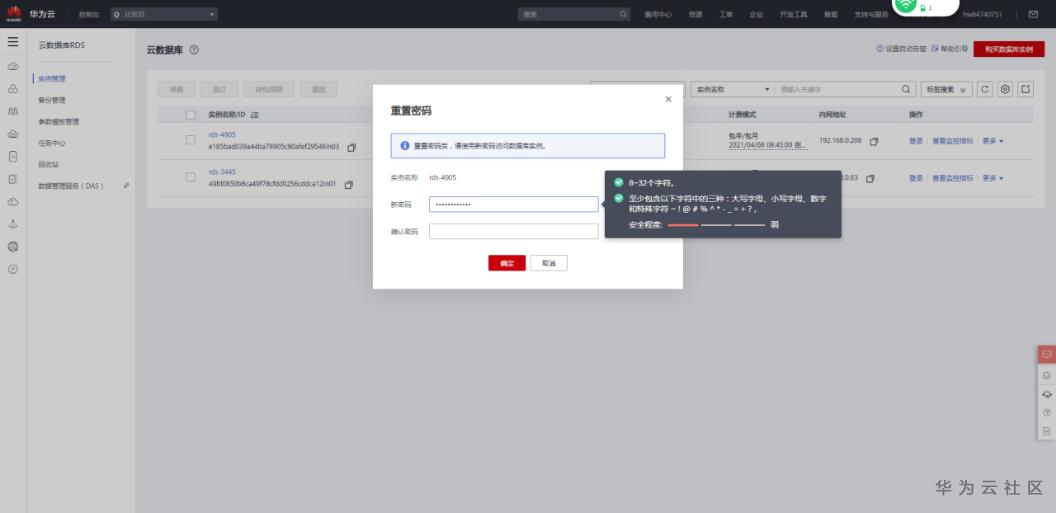Screen dimensions: 1056x513
Task: Click the Huawei Cloud logo
Action: pos(13,13)
